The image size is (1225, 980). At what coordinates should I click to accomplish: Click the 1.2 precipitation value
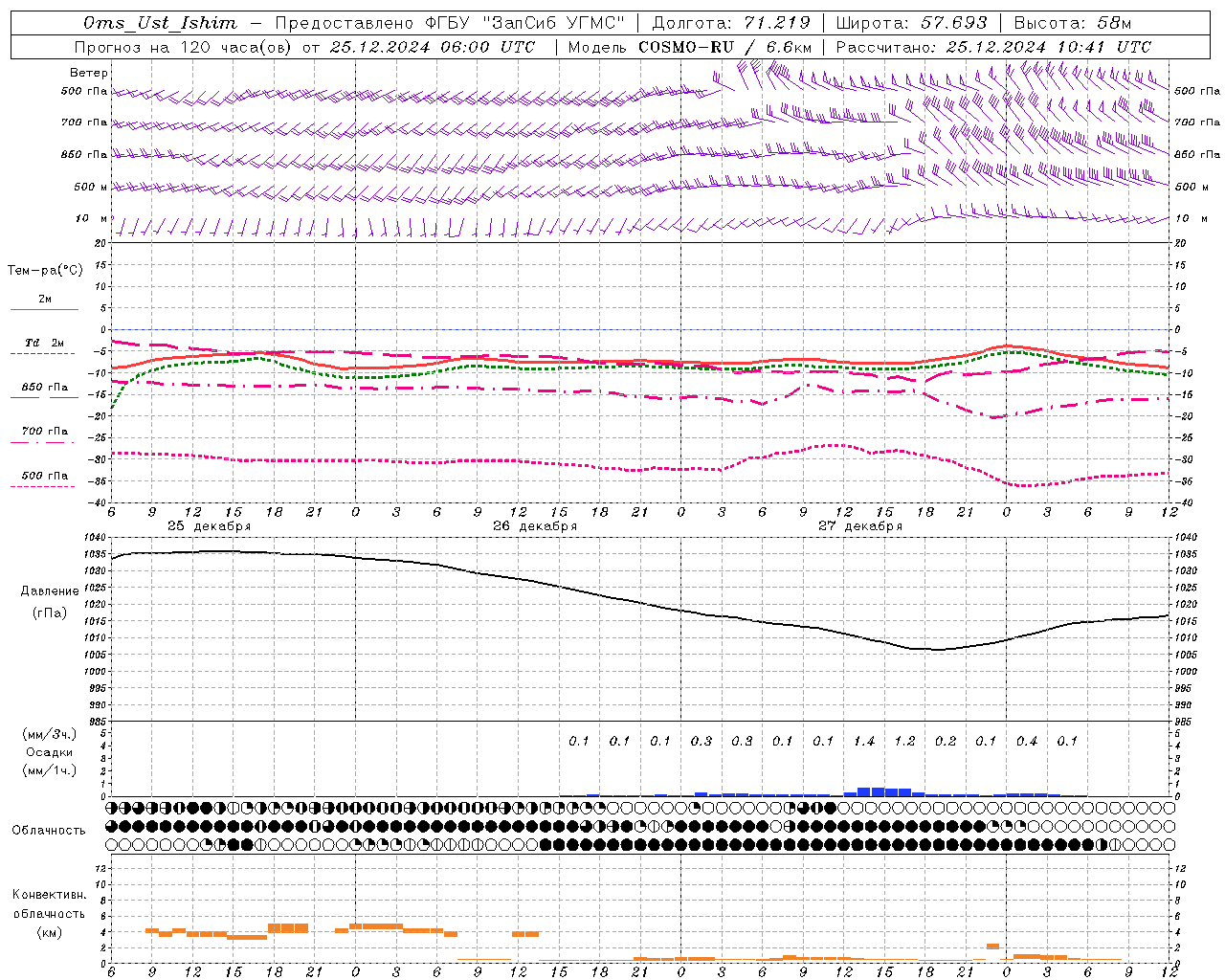[x=904, y=742]
